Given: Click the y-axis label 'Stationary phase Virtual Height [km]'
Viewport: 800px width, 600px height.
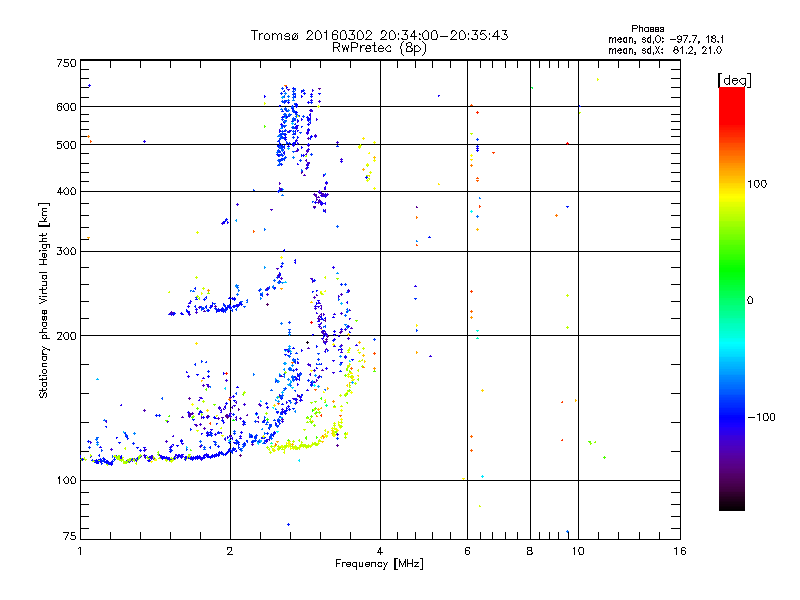Looking at the screenshot, I should coord(44,300).
